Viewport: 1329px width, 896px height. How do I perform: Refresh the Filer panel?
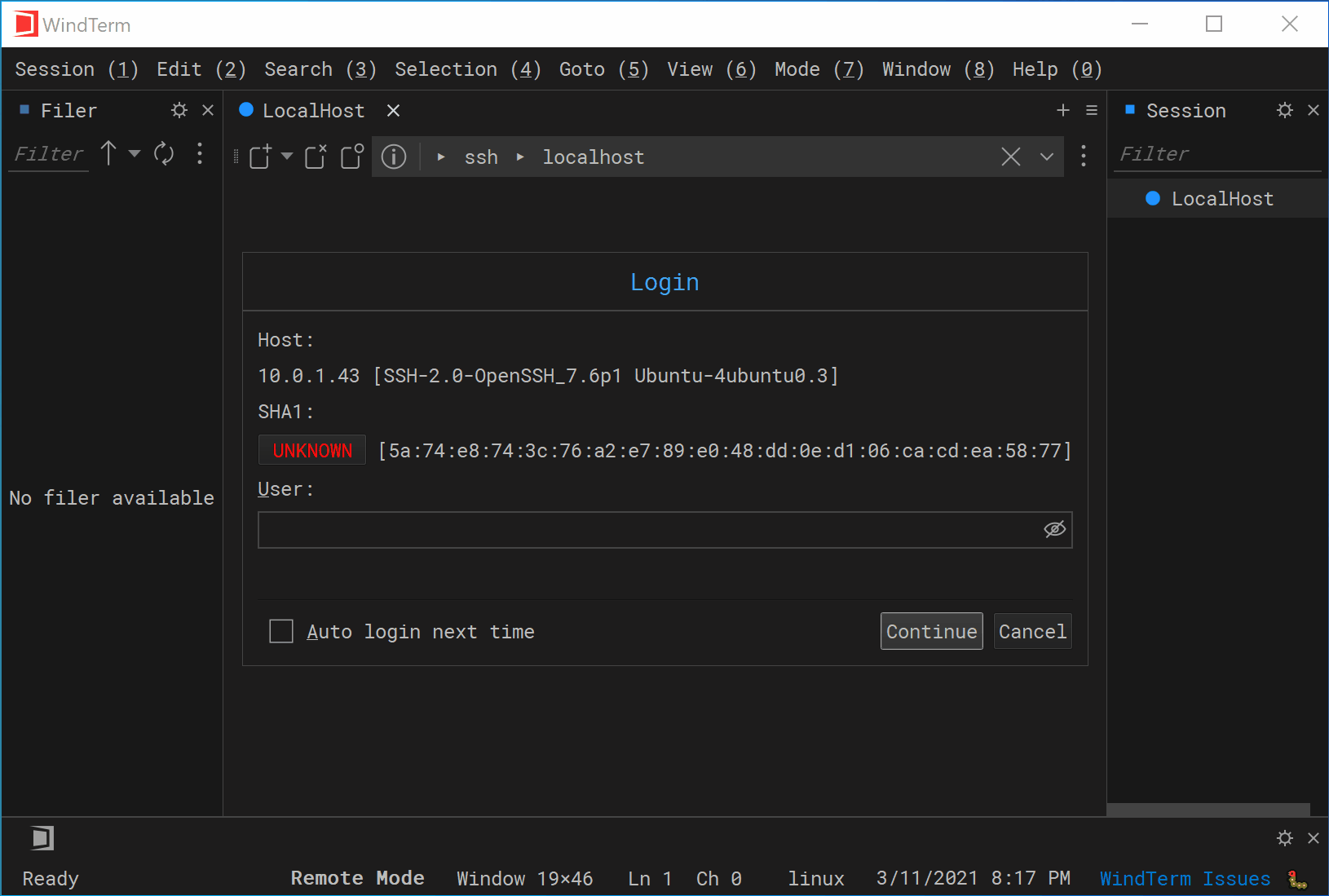[164, 153]
